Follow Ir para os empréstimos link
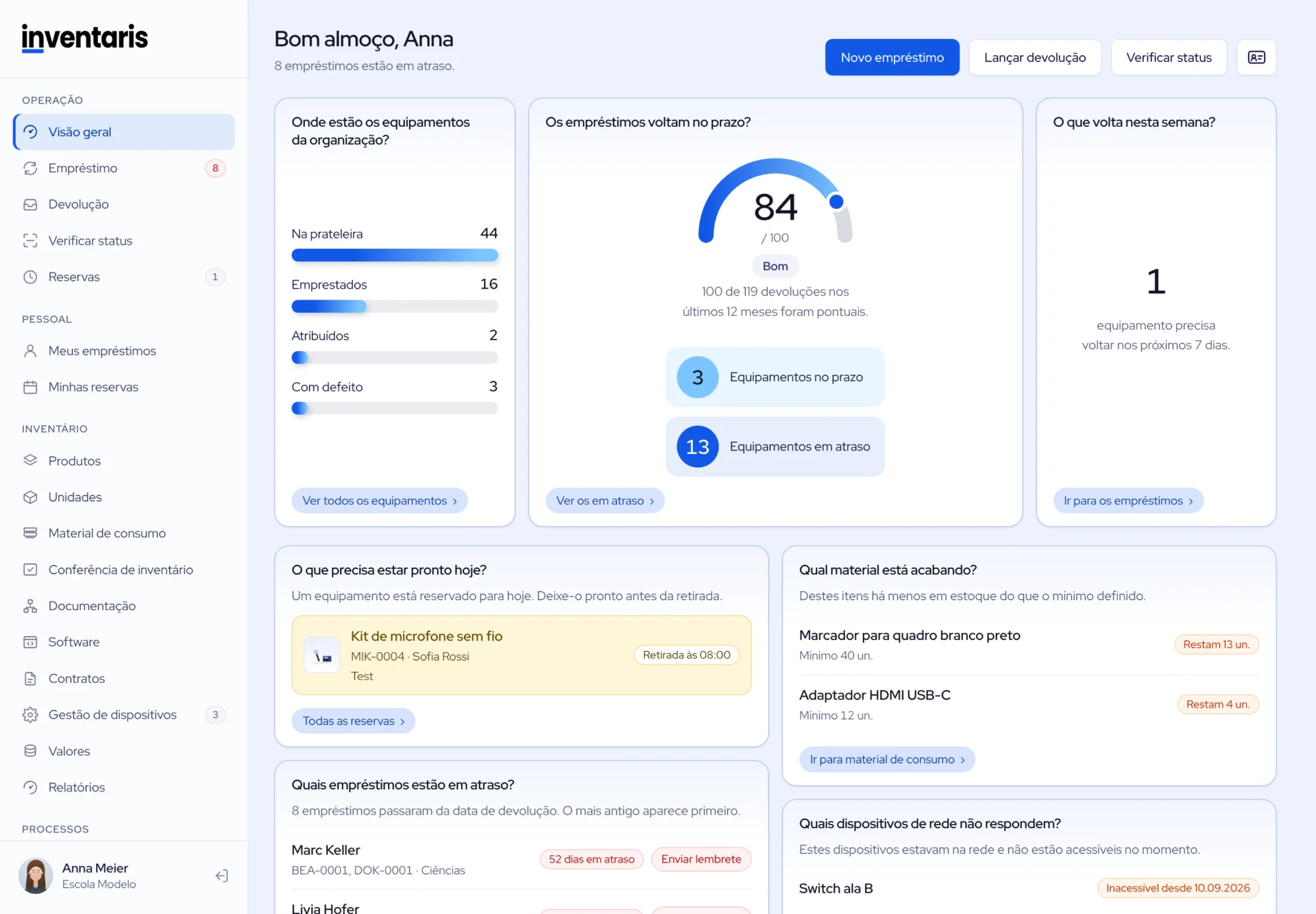This screenshot has height=914, width=1316. click(x=1128, y=501)
